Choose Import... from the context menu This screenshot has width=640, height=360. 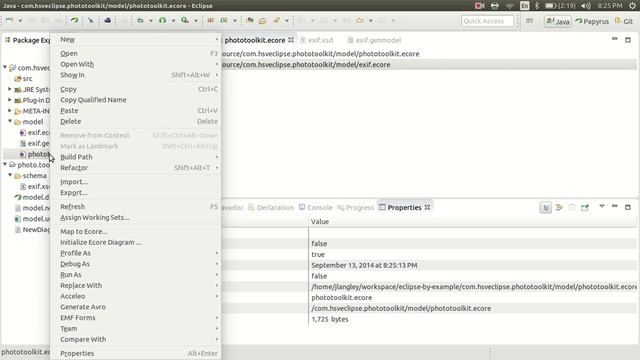tap(136, 182)
